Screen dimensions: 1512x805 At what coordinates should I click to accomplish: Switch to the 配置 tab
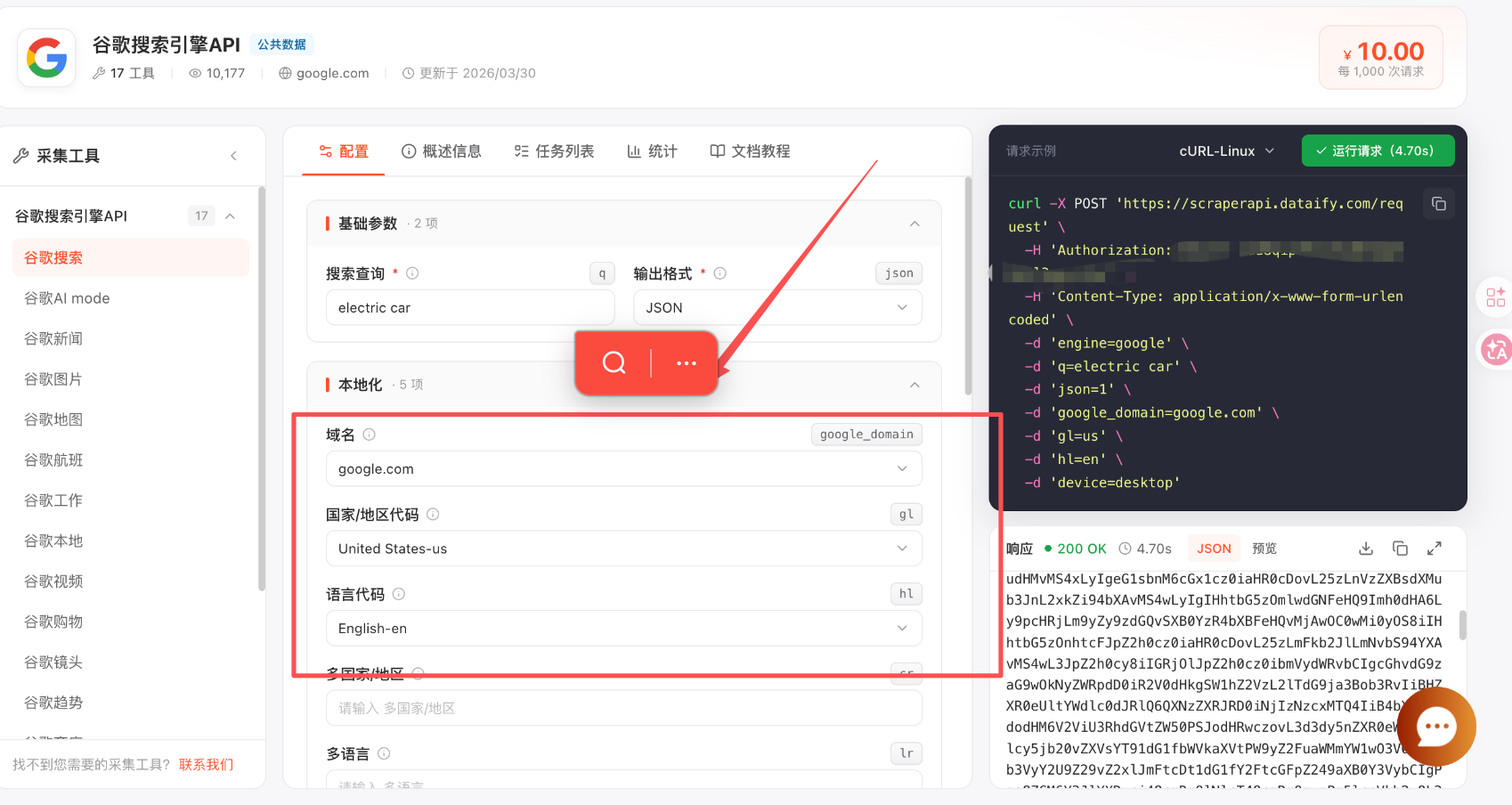[x=344, y=151]
